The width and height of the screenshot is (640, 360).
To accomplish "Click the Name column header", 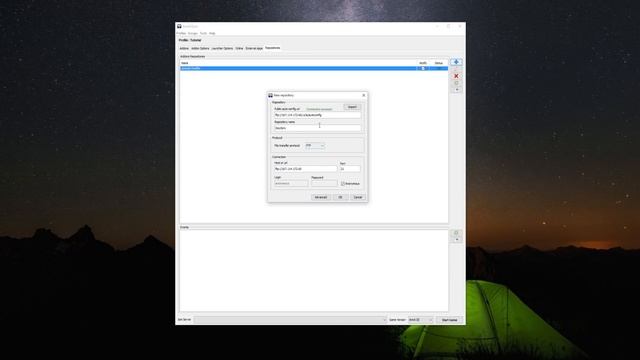I will pyautogui.click(x=298, y=63).
